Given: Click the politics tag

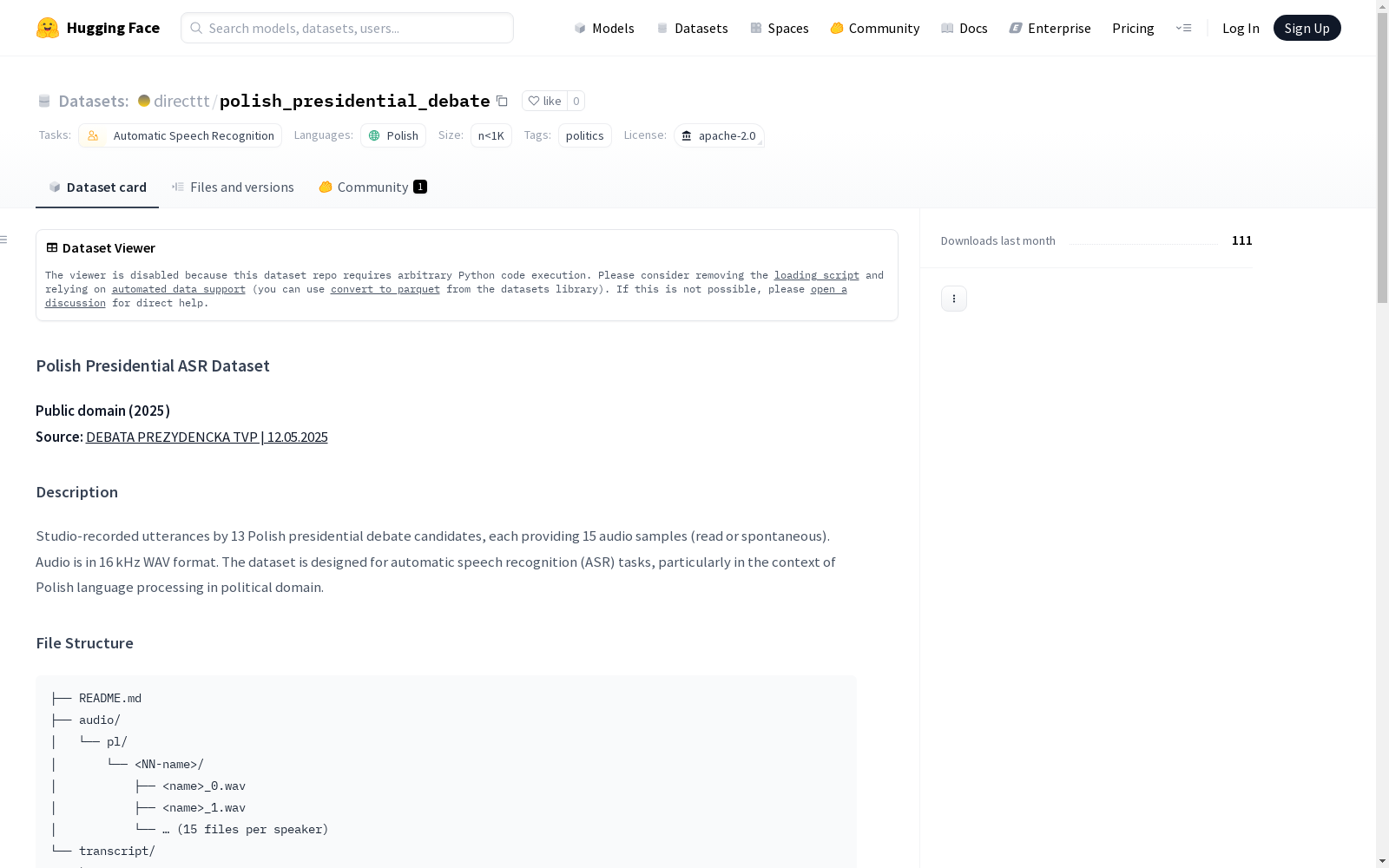Looking at the screenshot, I should coord(585,135).
